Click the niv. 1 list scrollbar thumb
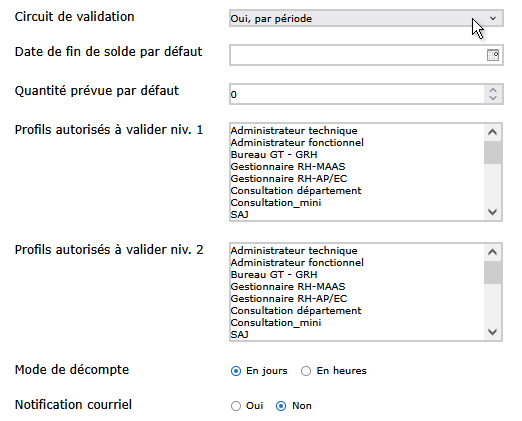Image resolution: width=522 pixels, height=421 pixels. pos(493,153)
